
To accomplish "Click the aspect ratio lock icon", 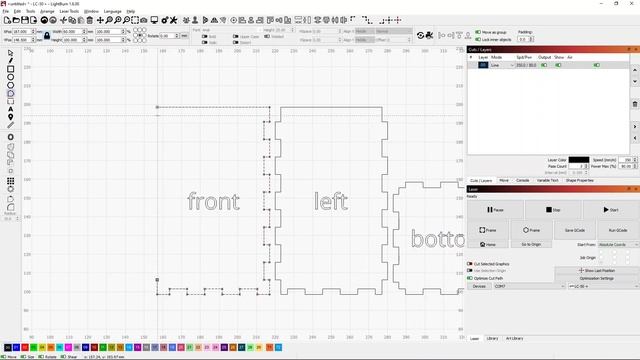I will pyautogui.click(x=47, y=36).
